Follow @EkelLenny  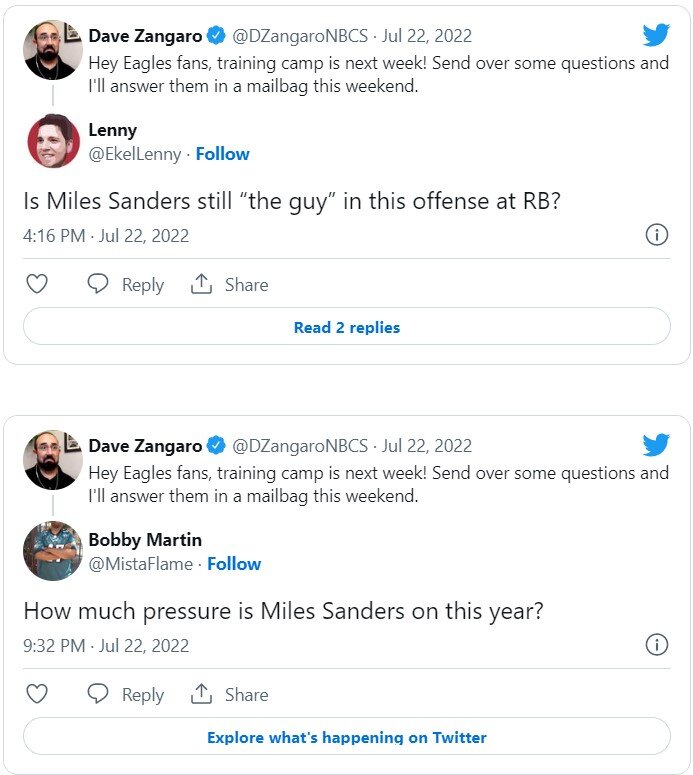pyautogui.click(x=222, y=154)
